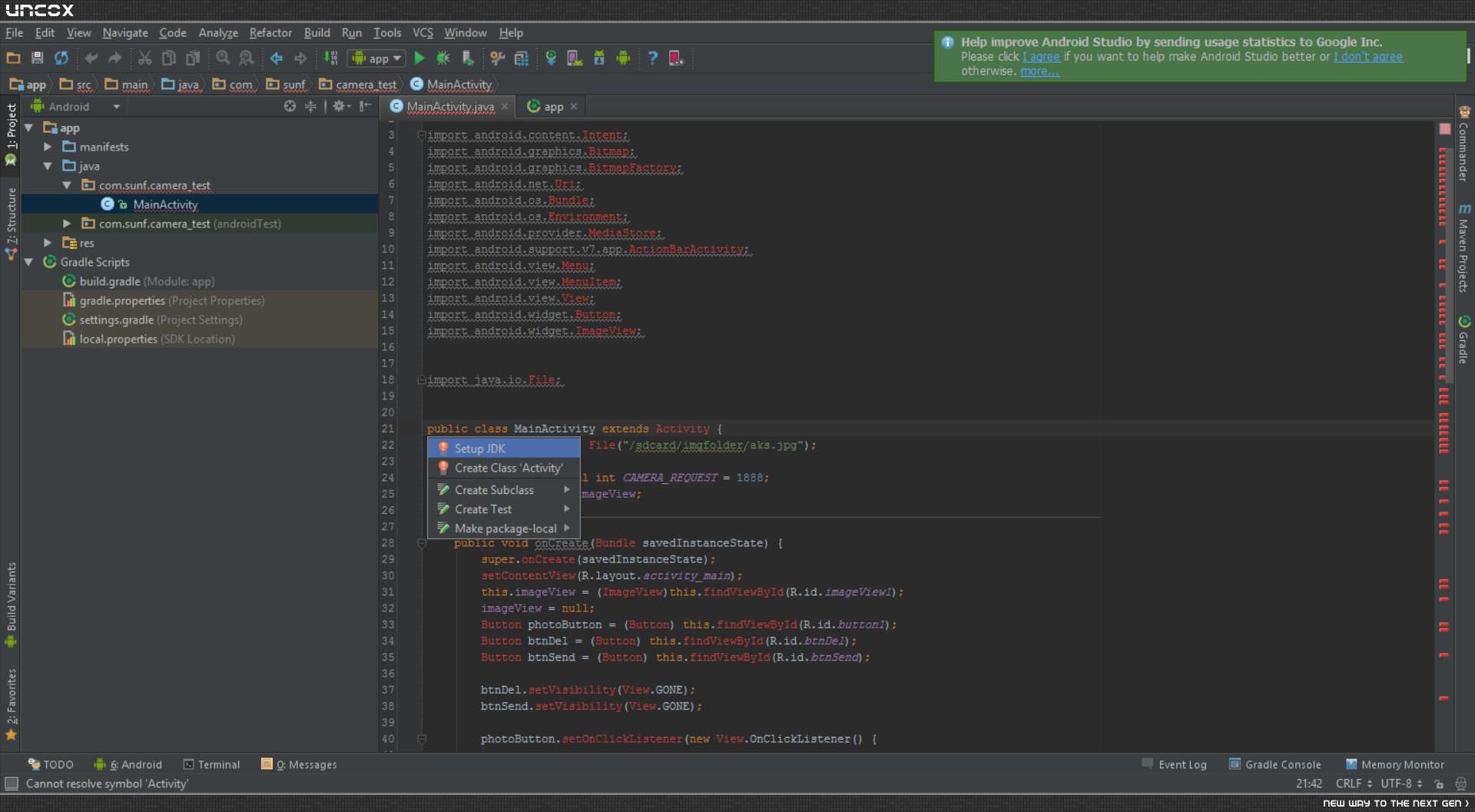This screenshot has height=812, width=1475.
Task: Click the Find magnifier icon
Action: [x=223, y=58]
